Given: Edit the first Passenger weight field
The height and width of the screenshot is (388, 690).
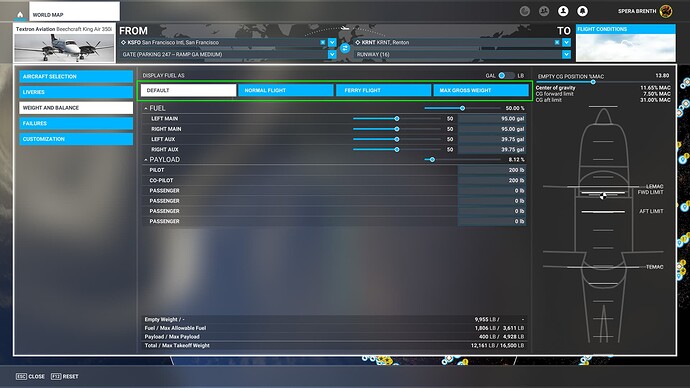Looking at the screenshot, I should click(x=492, y=190).
